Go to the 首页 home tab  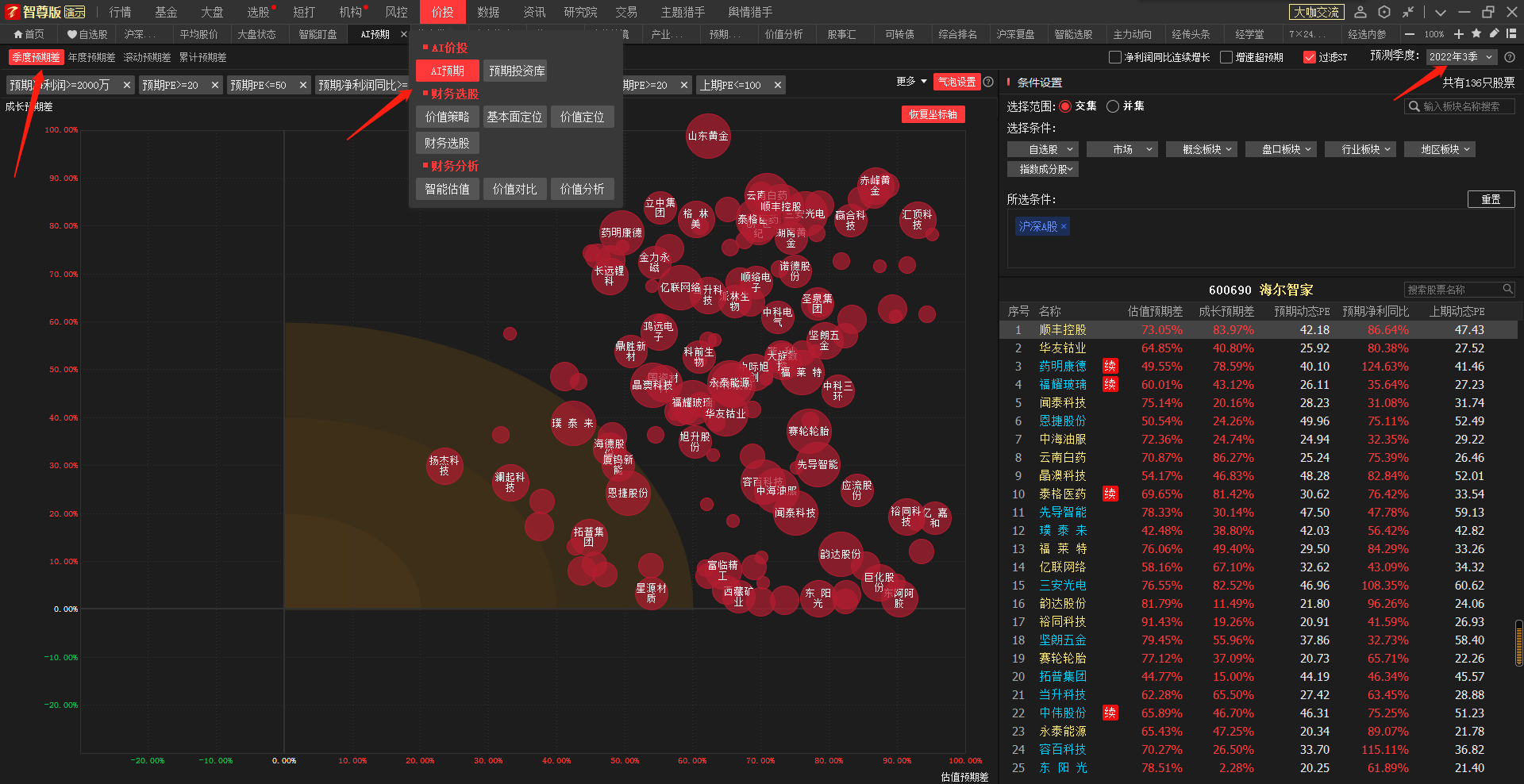(29, 34)
